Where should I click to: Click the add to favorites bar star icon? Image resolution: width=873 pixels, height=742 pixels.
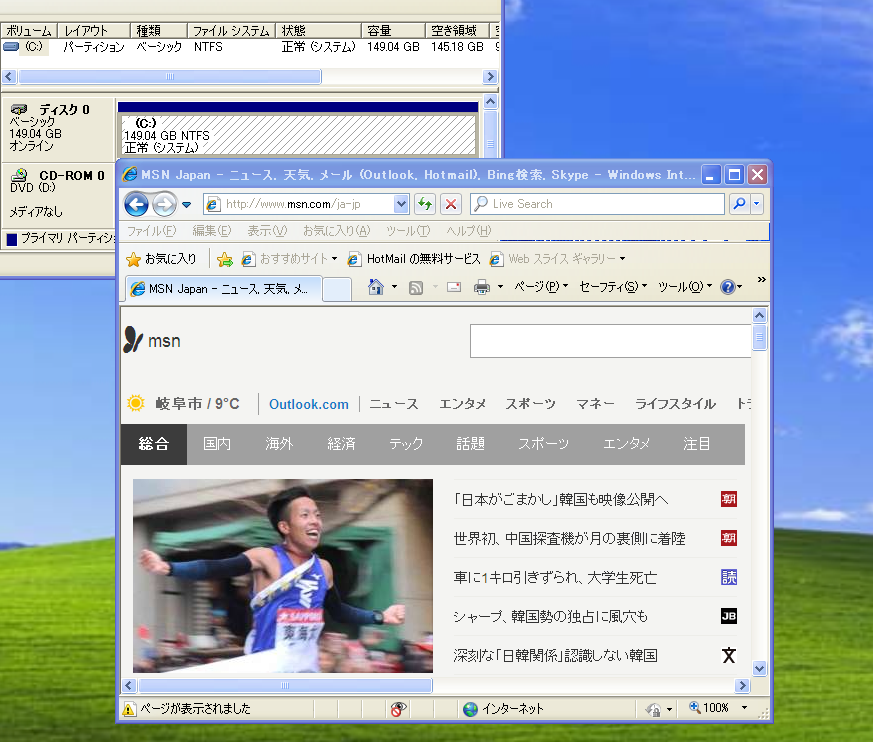click(x=225, y=259)
